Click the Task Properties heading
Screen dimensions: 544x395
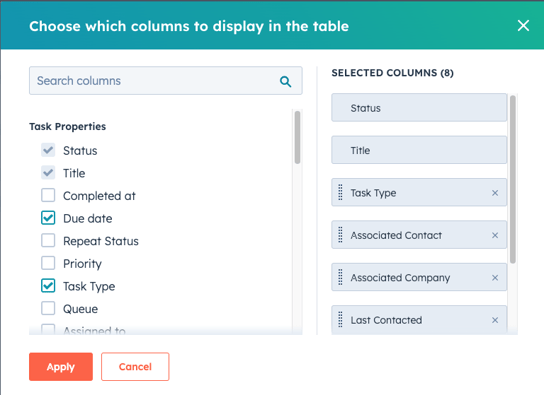[68, 127]
